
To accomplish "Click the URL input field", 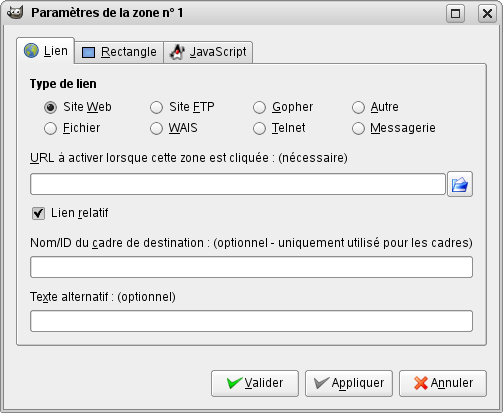I will point(238,184).
